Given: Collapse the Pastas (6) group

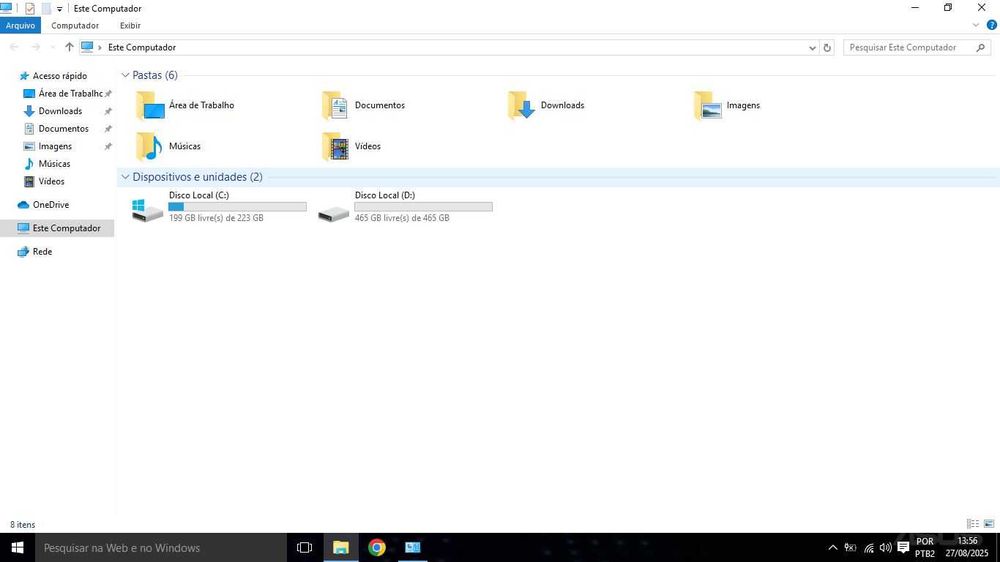Looking at the screenshot, I should [125, 75].
